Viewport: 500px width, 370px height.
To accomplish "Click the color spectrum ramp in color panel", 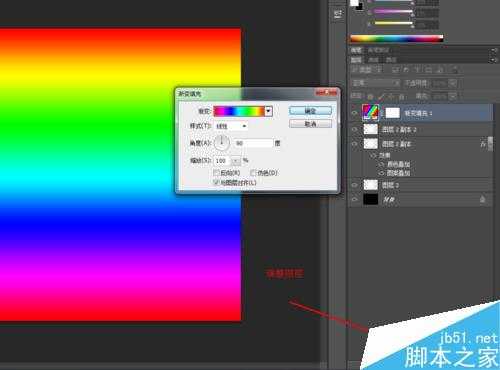I will pyautogui.click(x=397, y=38).
